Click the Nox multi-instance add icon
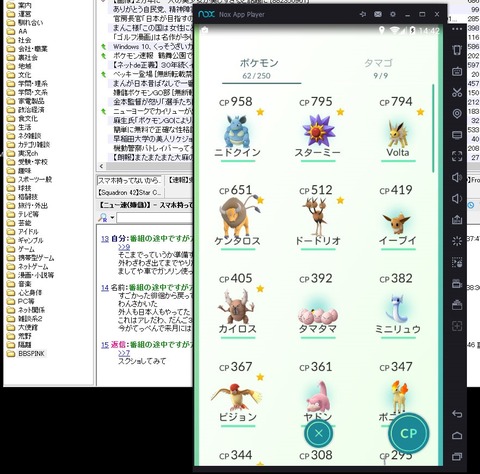480x474 pixels. click(457, 326)
